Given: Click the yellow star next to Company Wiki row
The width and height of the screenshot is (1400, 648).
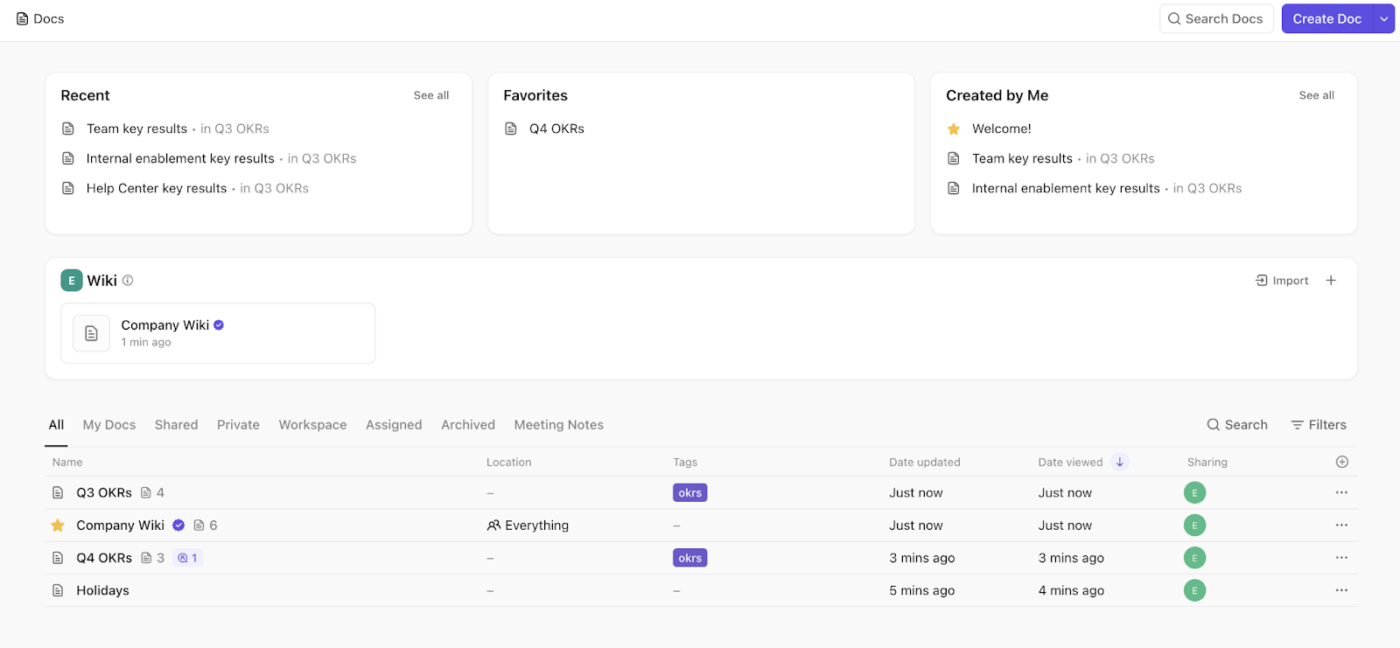Looking at the screenshot, I should point(58,525).
